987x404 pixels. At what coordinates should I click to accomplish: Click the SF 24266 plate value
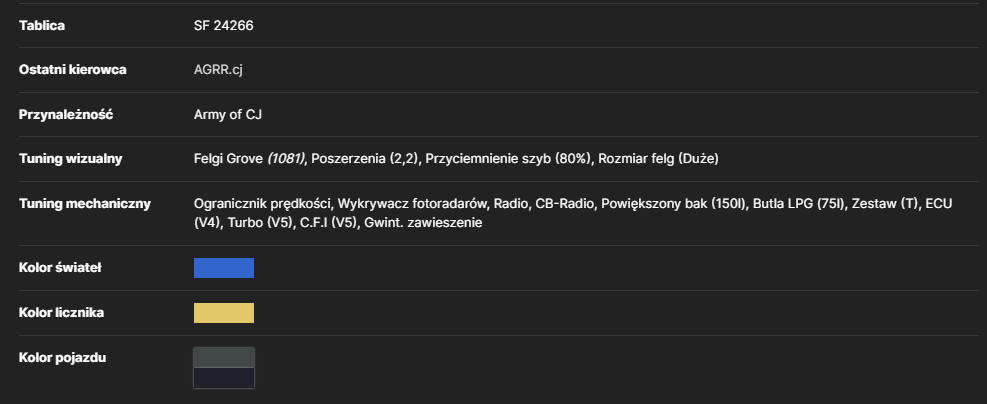(x=223, y=26)
